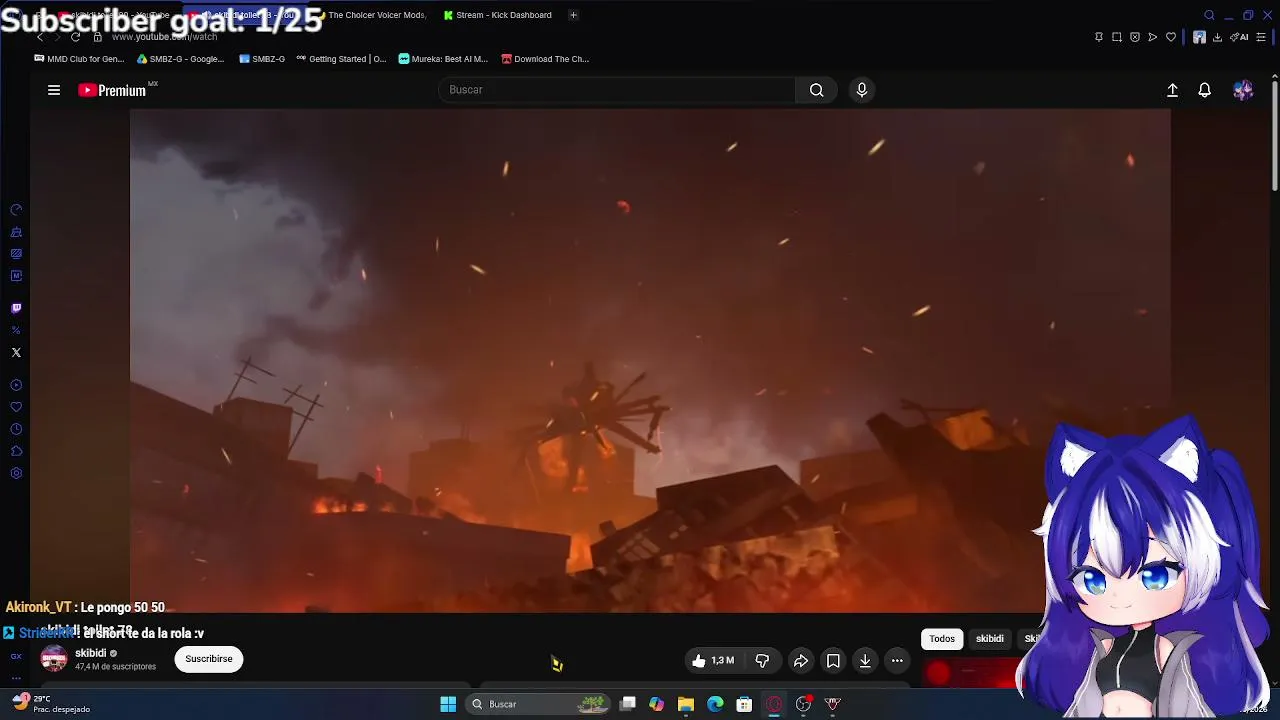
Task: Click the www.youtube.com/watch address bar
Action: click(x=164, y=37)
